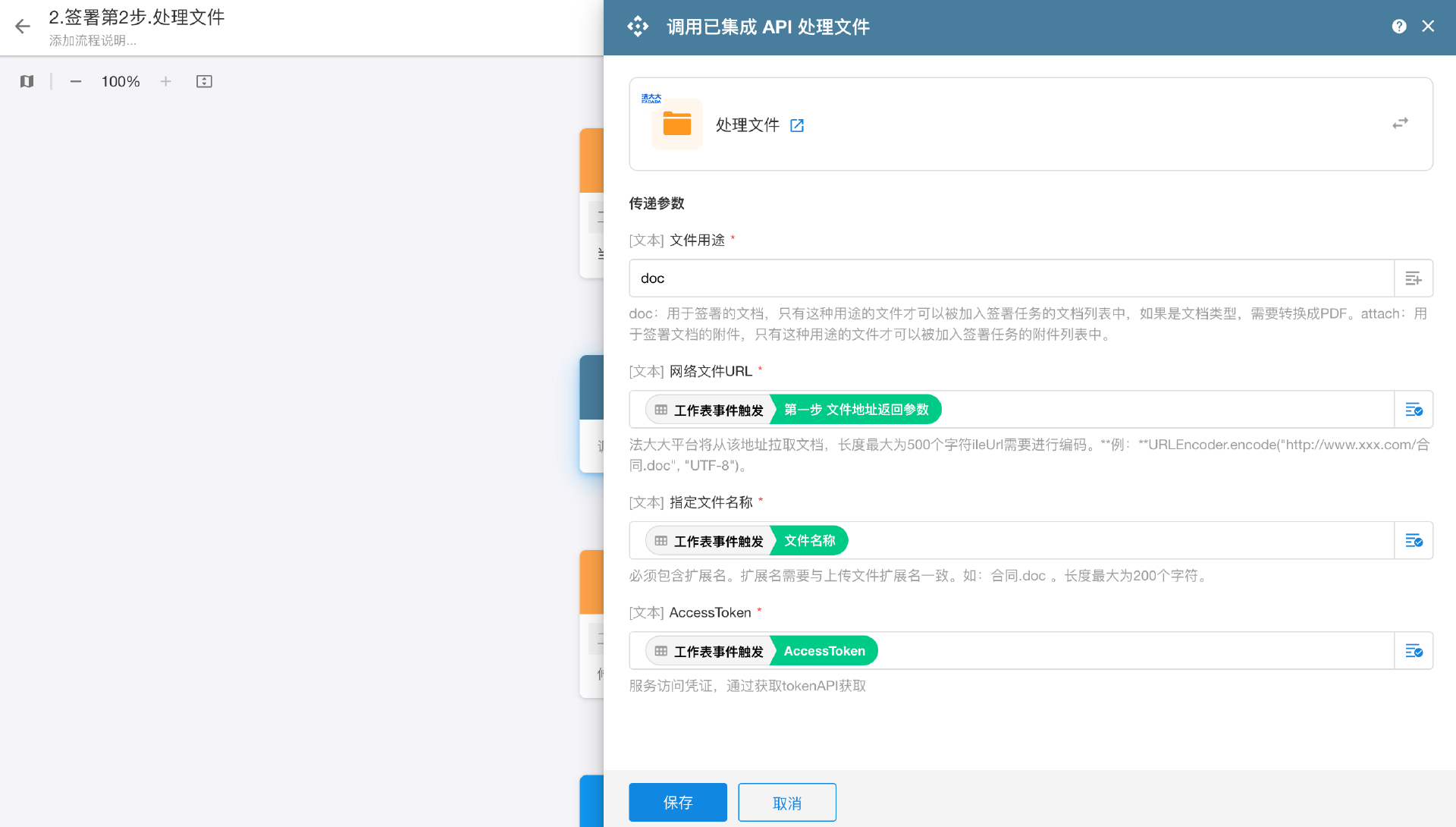Image resolution: width=1456 pixels, height=827 pixels.
Task: Click the 取消 button
Action: pyautogui.click(x=786, y=802)
